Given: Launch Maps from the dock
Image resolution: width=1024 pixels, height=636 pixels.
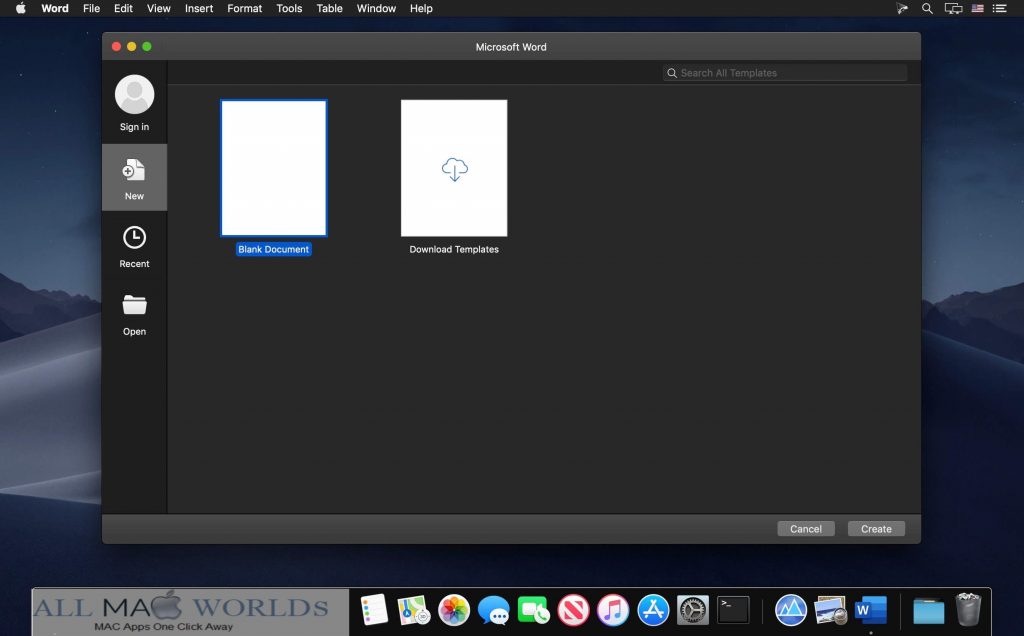Looking at the screenshot, I should 413,610.
